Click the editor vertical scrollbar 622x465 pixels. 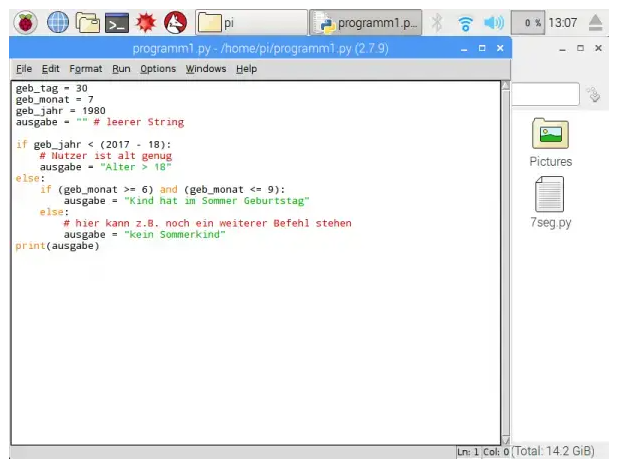[x=506, y=263]
